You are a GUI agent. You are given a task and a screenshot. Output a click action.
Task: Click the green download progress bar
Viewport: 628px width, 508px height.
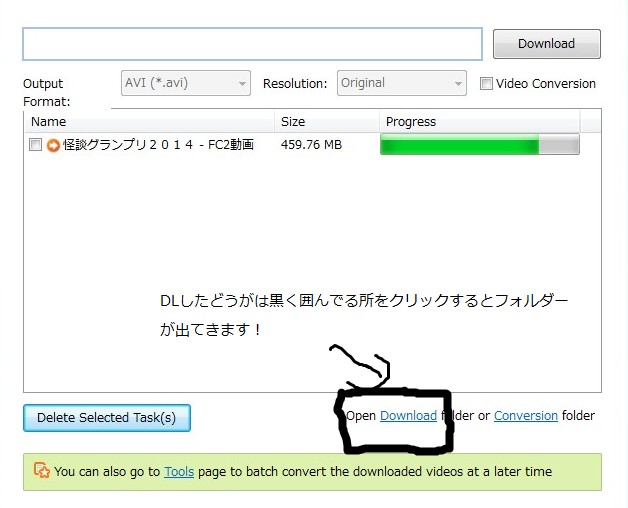click(479, 144)
